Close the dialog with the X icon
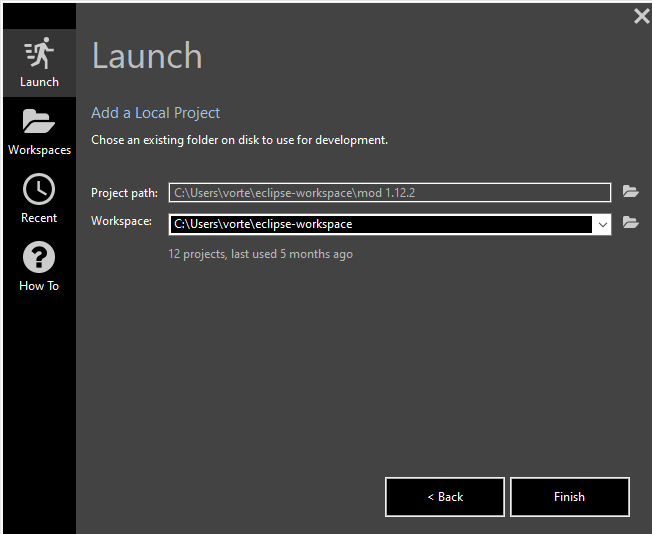Screen dimensions: 652x534 tap(641, 16)
